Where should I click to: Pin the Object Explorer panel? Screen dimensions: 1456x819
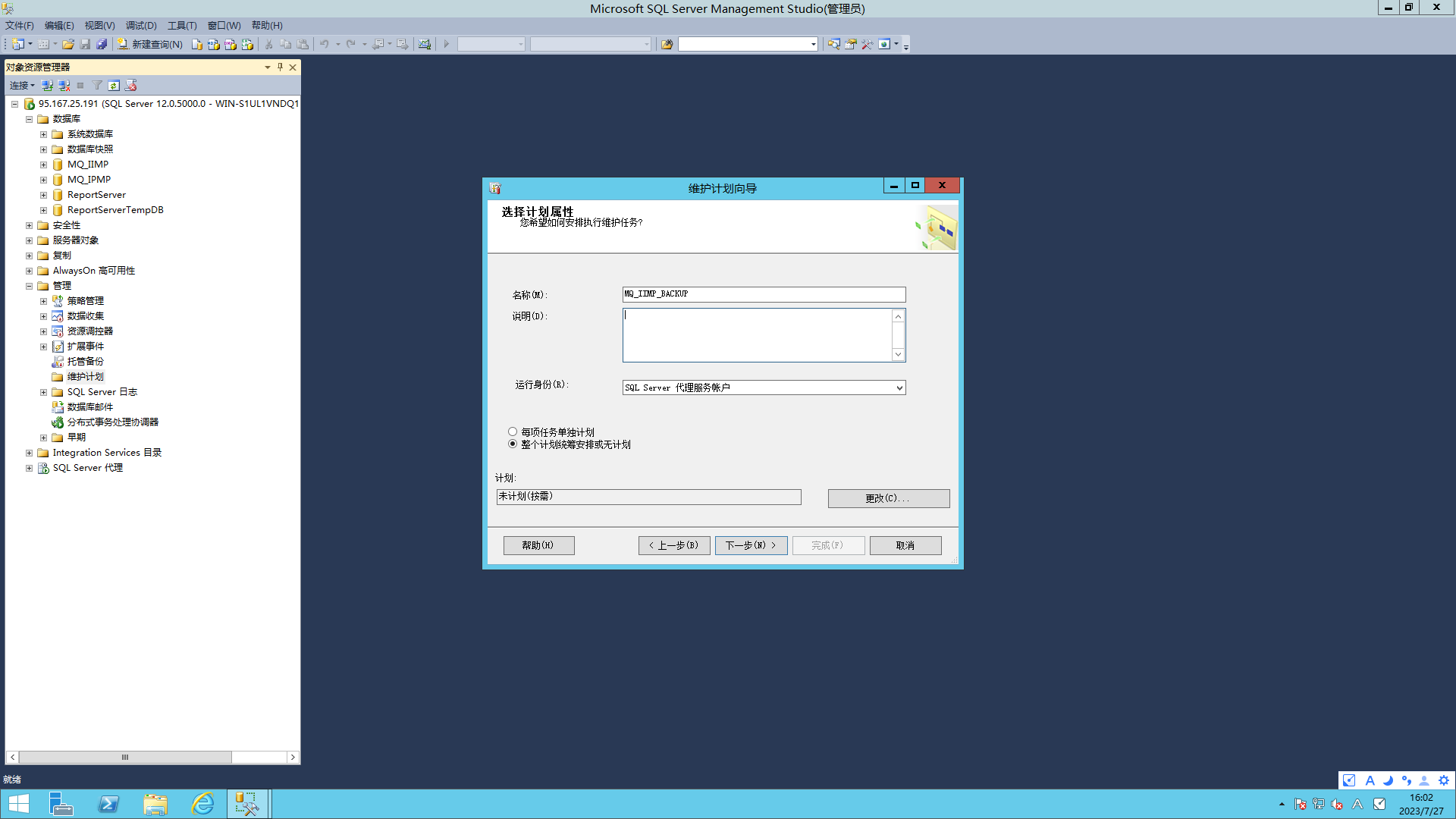pos(280,67)
